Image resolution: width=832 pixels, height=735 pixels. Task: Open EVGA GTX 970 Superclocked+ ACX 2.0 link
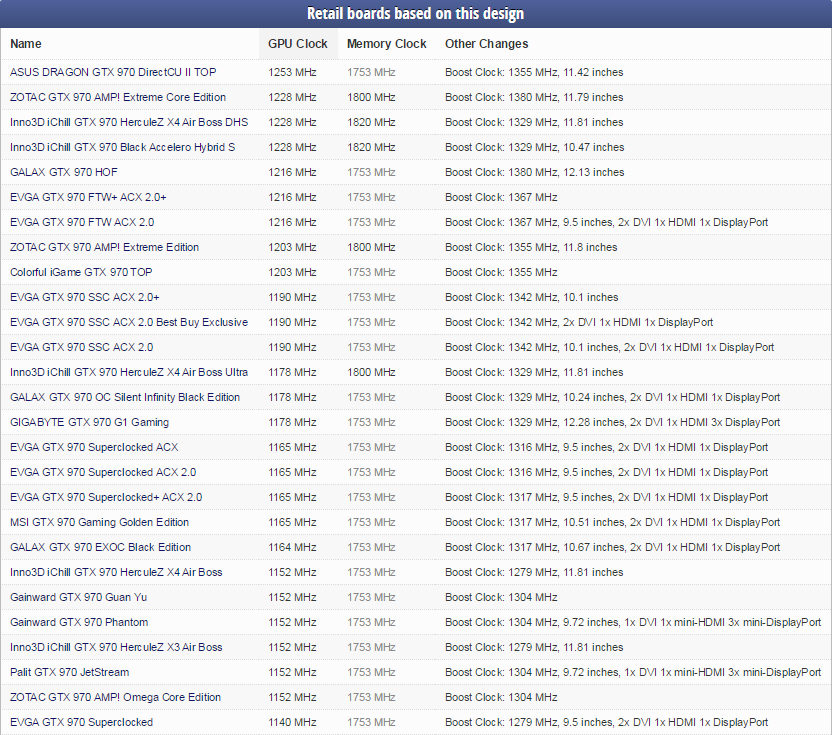pyautogui.click(x=106, y=497)
